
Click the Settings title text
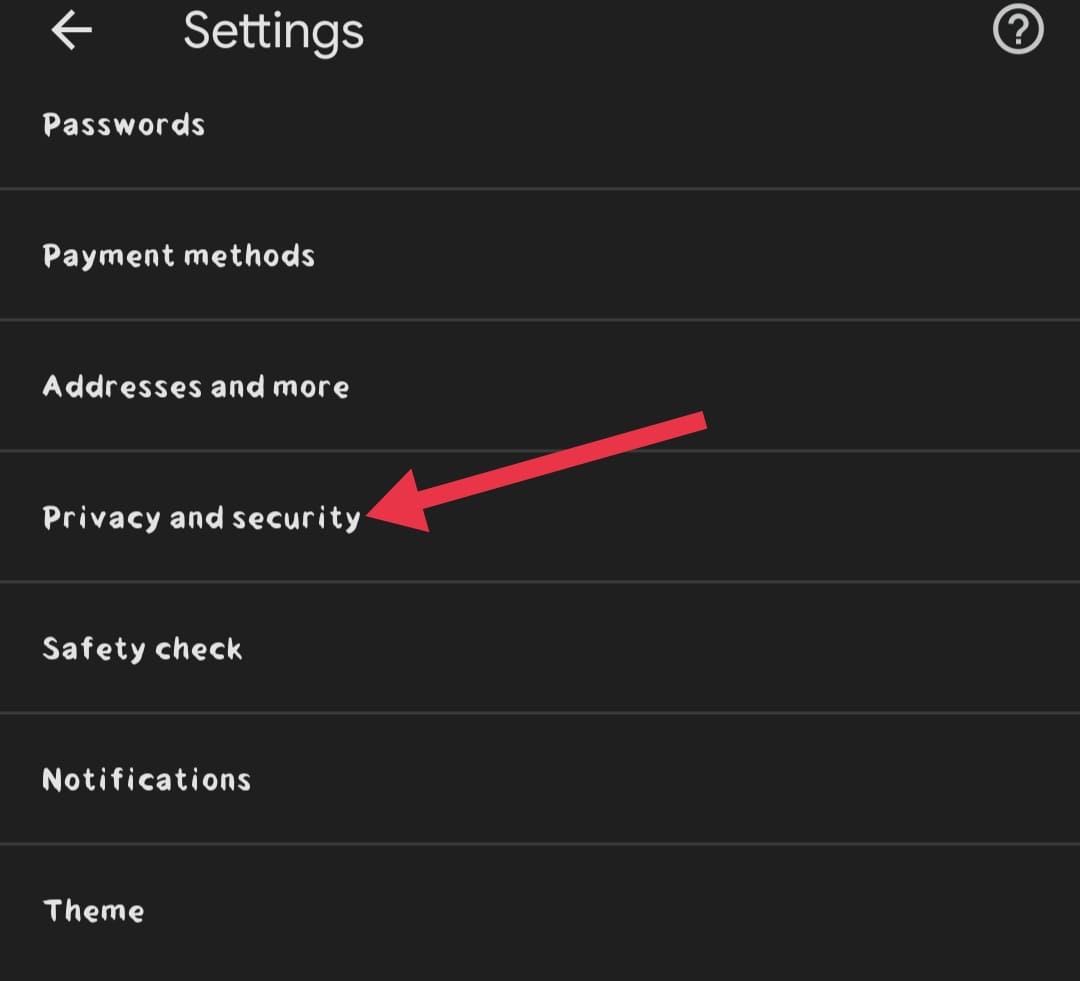point(273,30)
